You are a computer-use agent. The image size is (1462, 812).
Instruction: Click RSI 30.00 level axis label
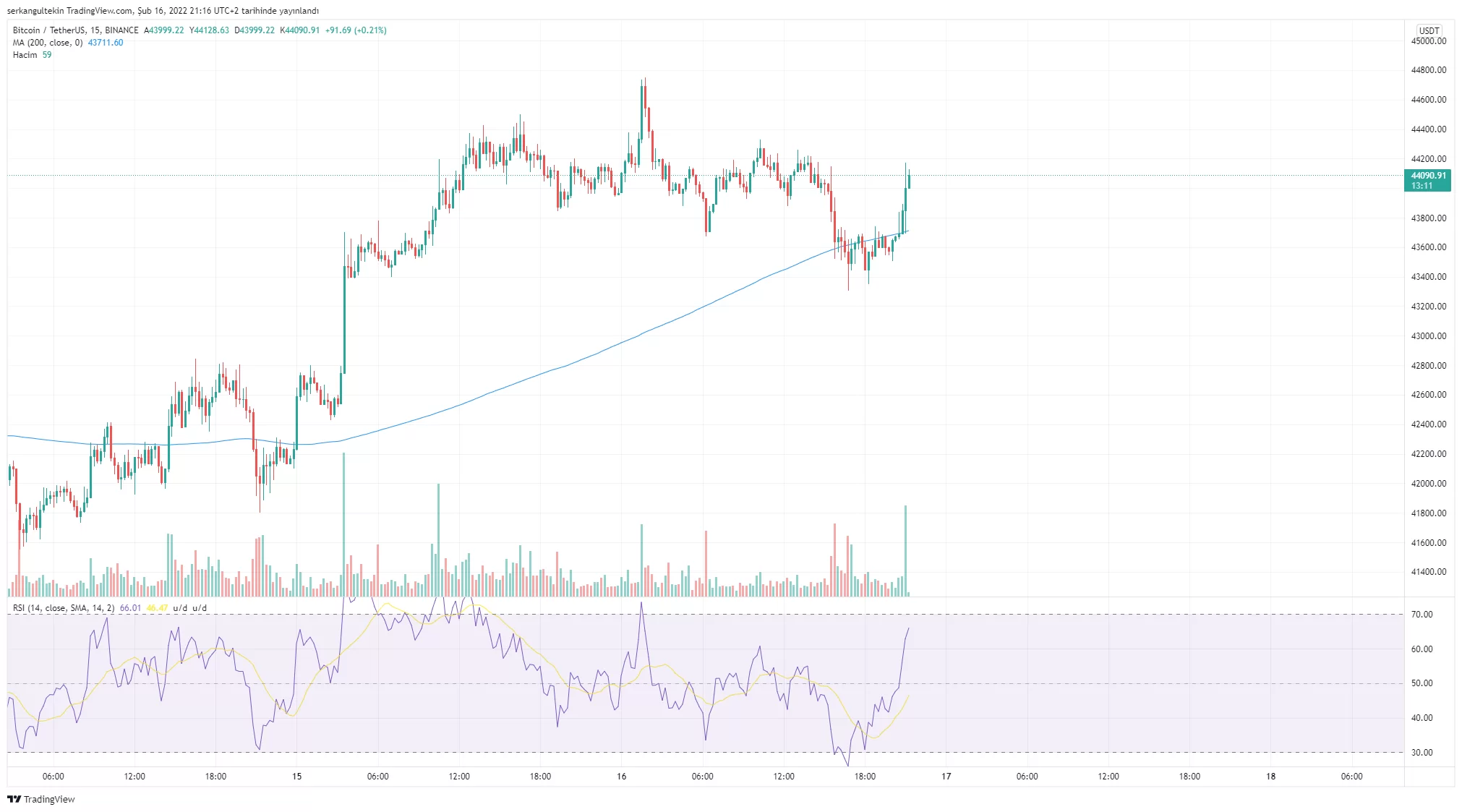point(1422,753)
